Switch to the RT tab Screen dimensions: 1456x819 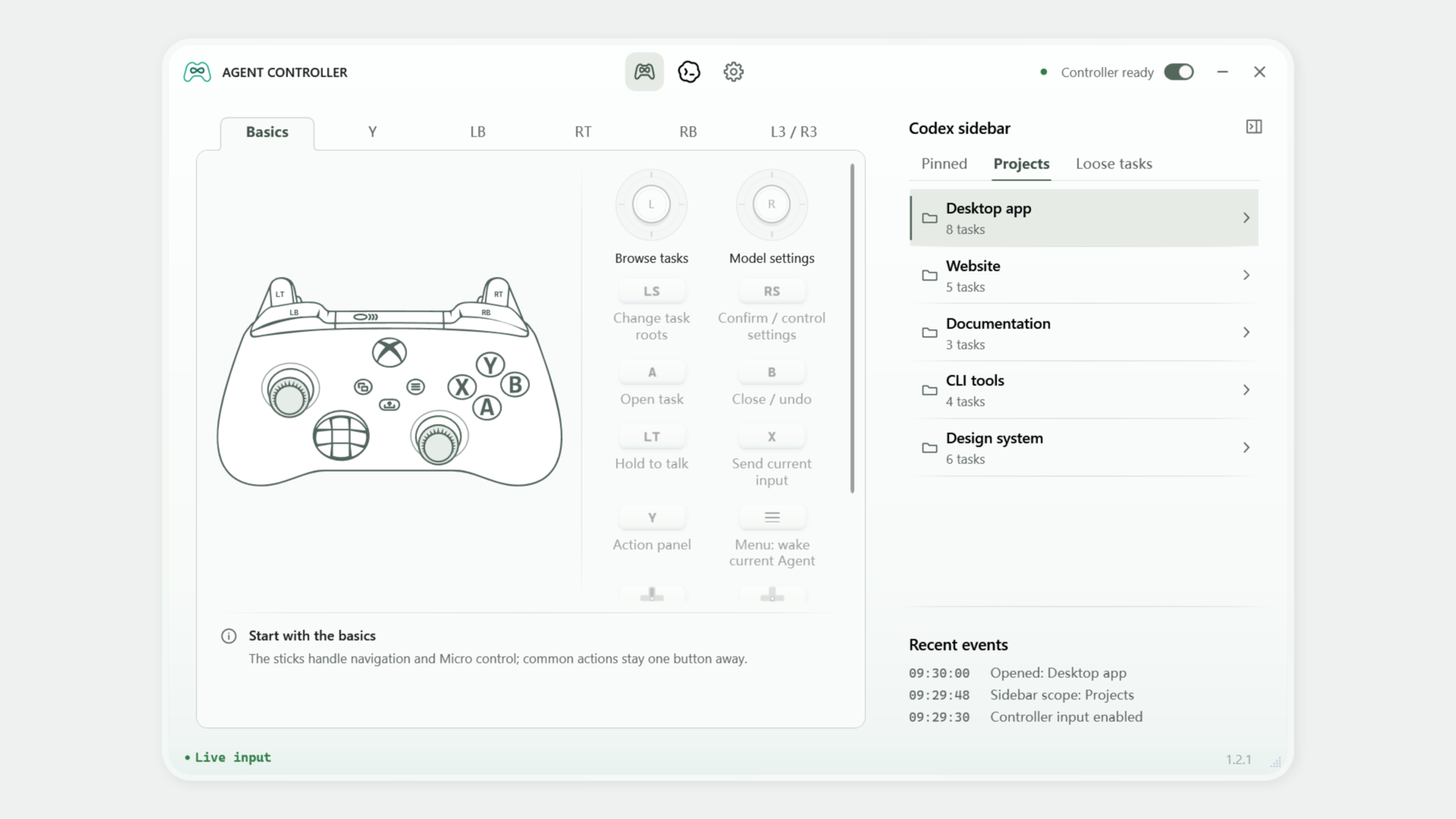point(582,133)
